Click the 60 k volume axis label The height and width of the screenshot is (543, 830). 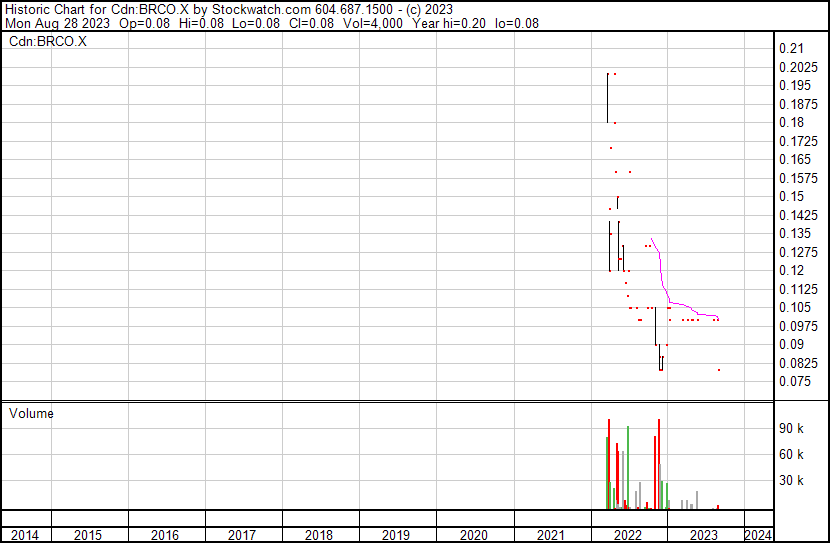[x=792, y=454]
